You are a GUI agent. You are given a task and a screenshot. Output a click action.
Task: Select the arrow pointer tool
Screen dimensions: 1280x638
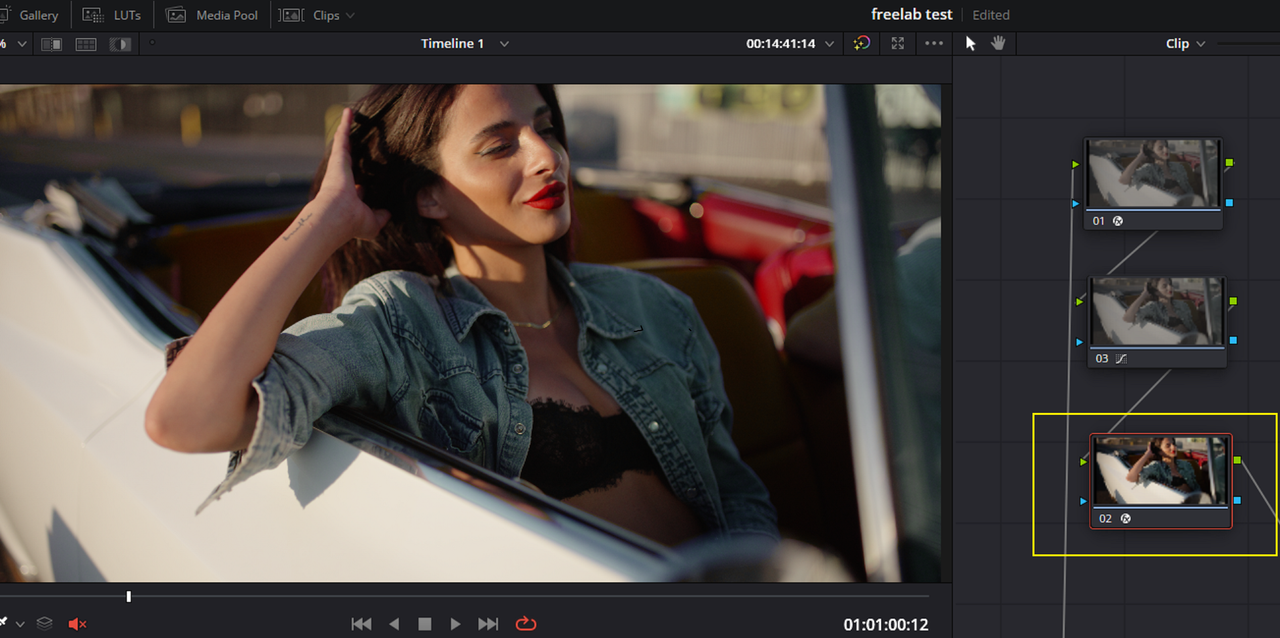(970, 43)
